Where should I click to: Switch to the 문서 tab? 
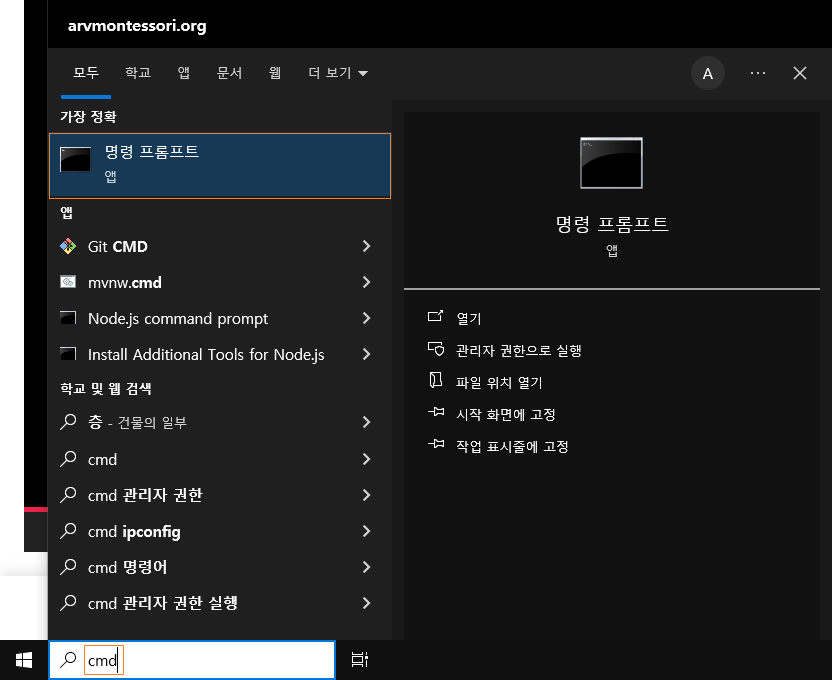pos(229,73)
